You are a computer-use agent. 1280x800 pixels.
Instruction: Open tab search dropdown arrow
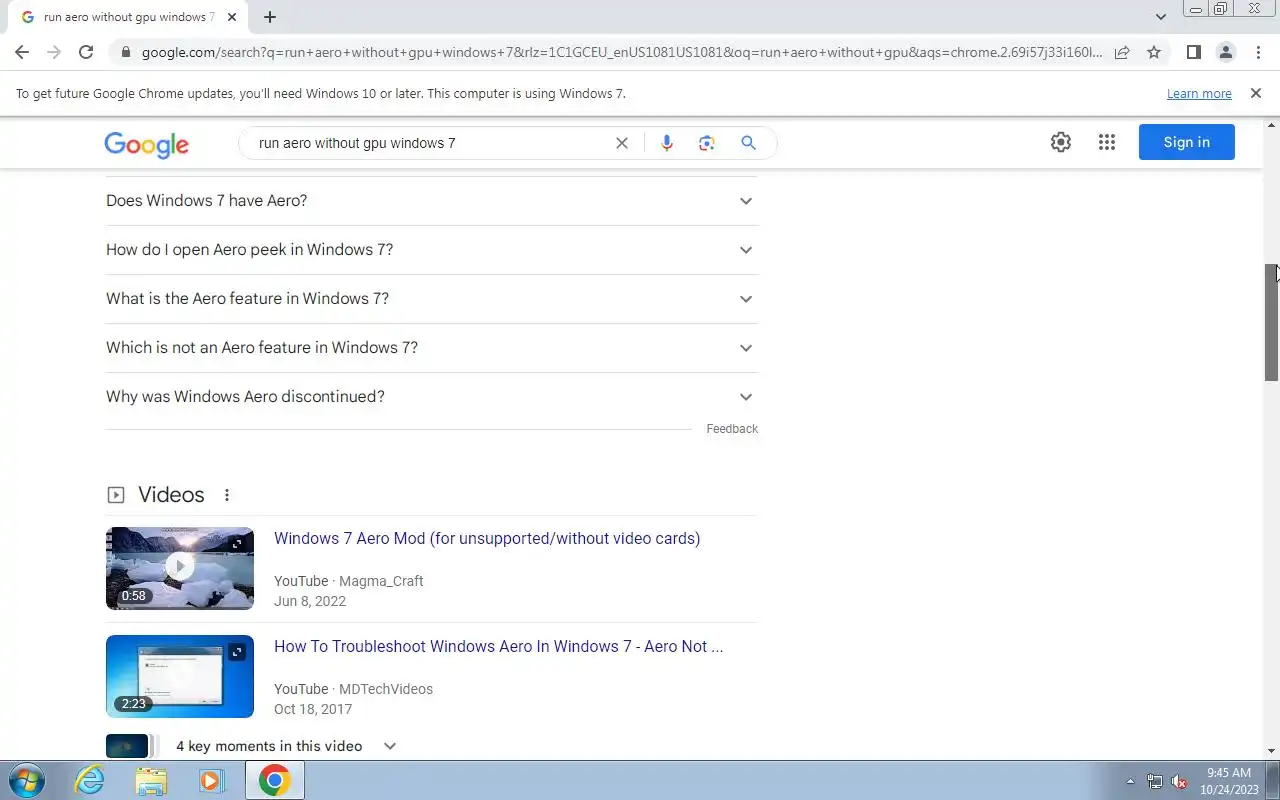tap(1160, 17)
